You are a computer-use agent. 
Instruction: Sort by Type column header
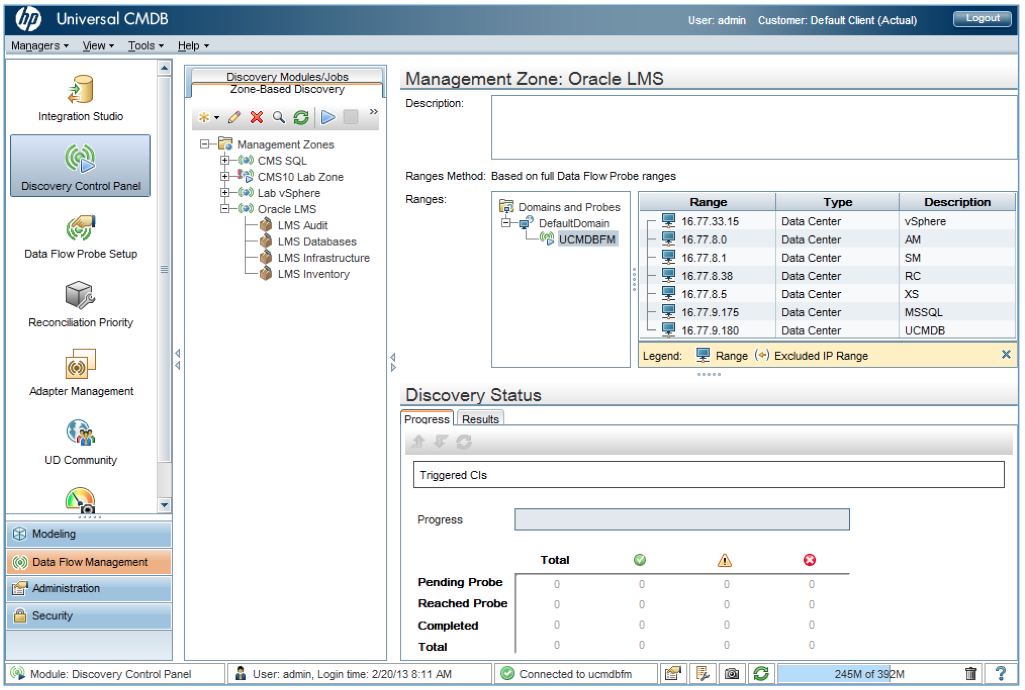click(837, 202)
